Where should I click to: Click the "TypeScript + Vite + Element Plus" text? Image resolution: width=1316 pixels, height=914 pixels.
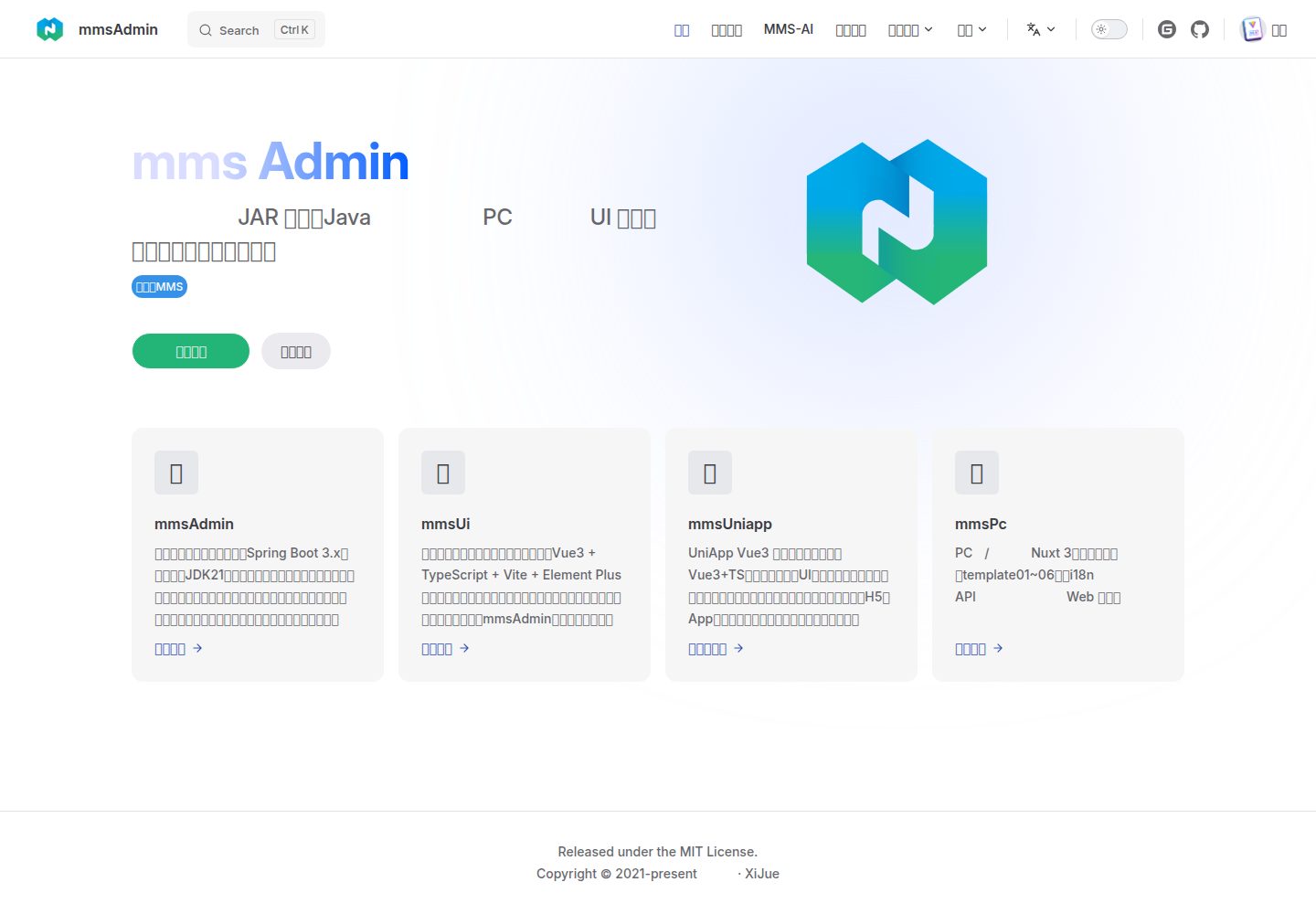point(521,575)
